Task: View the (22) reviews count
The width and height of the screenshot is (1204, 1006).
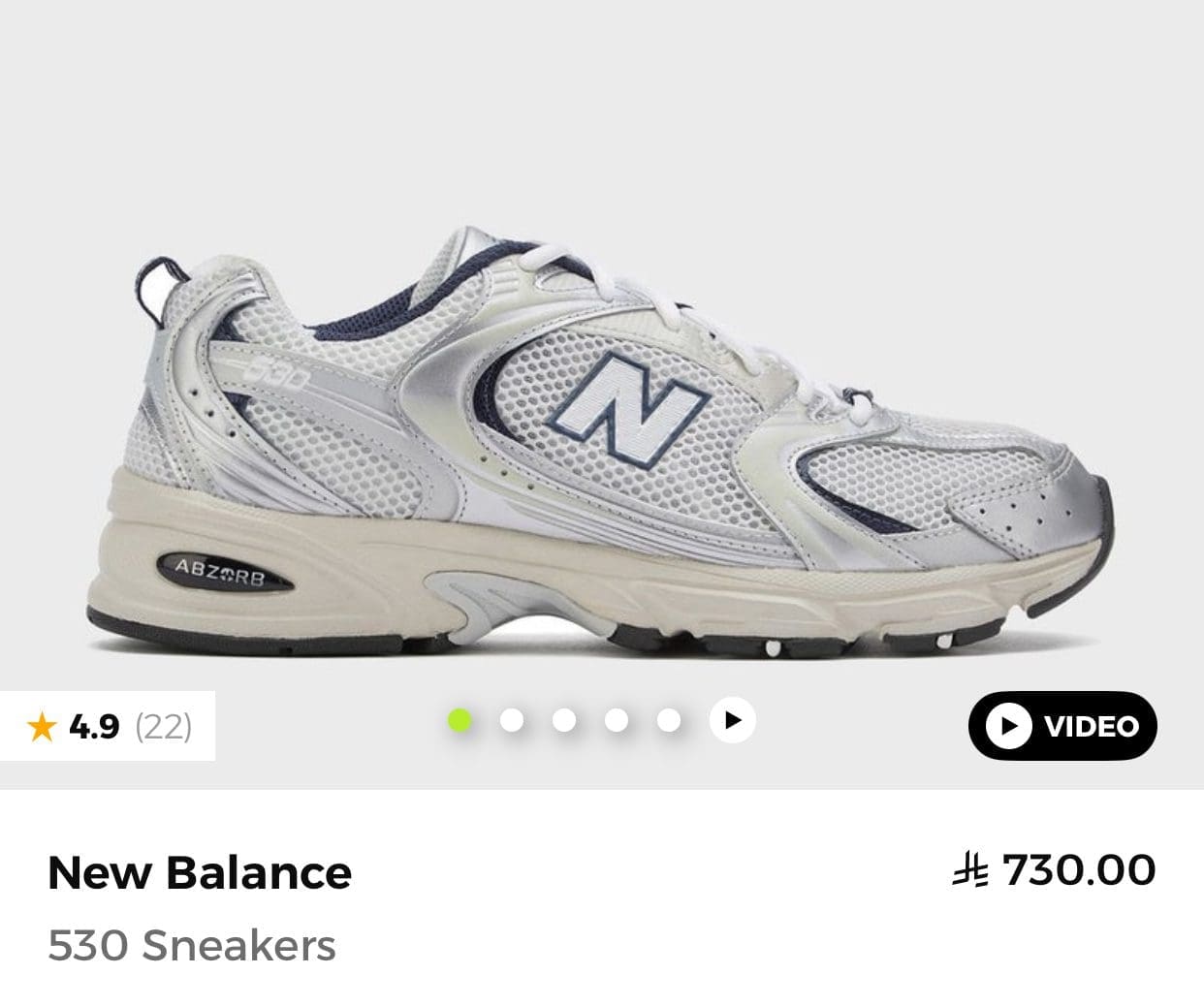Action: coord(164,726)
